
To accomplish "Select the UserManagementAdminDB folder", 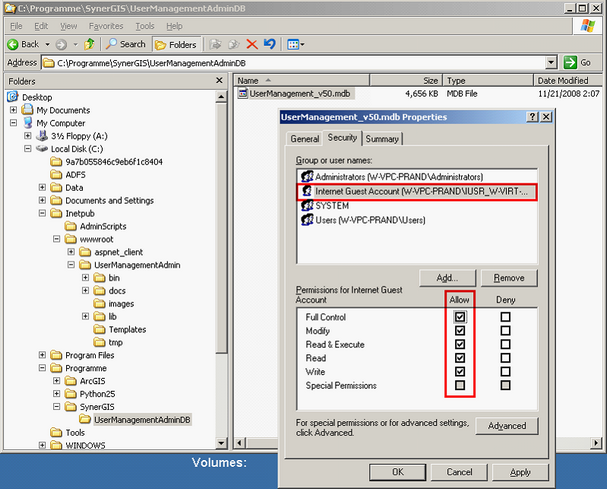I will click(x=135, y=420).
